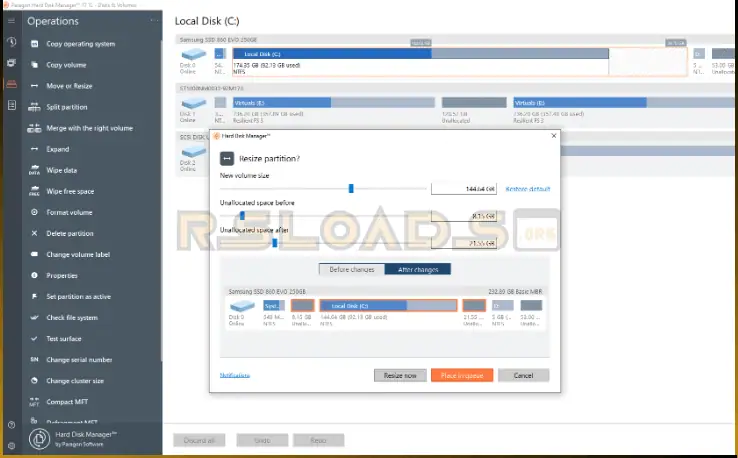The image size is (738, 458).
Task: Cancel the Resize partition dialog
Action: click(x=523, y=375)
